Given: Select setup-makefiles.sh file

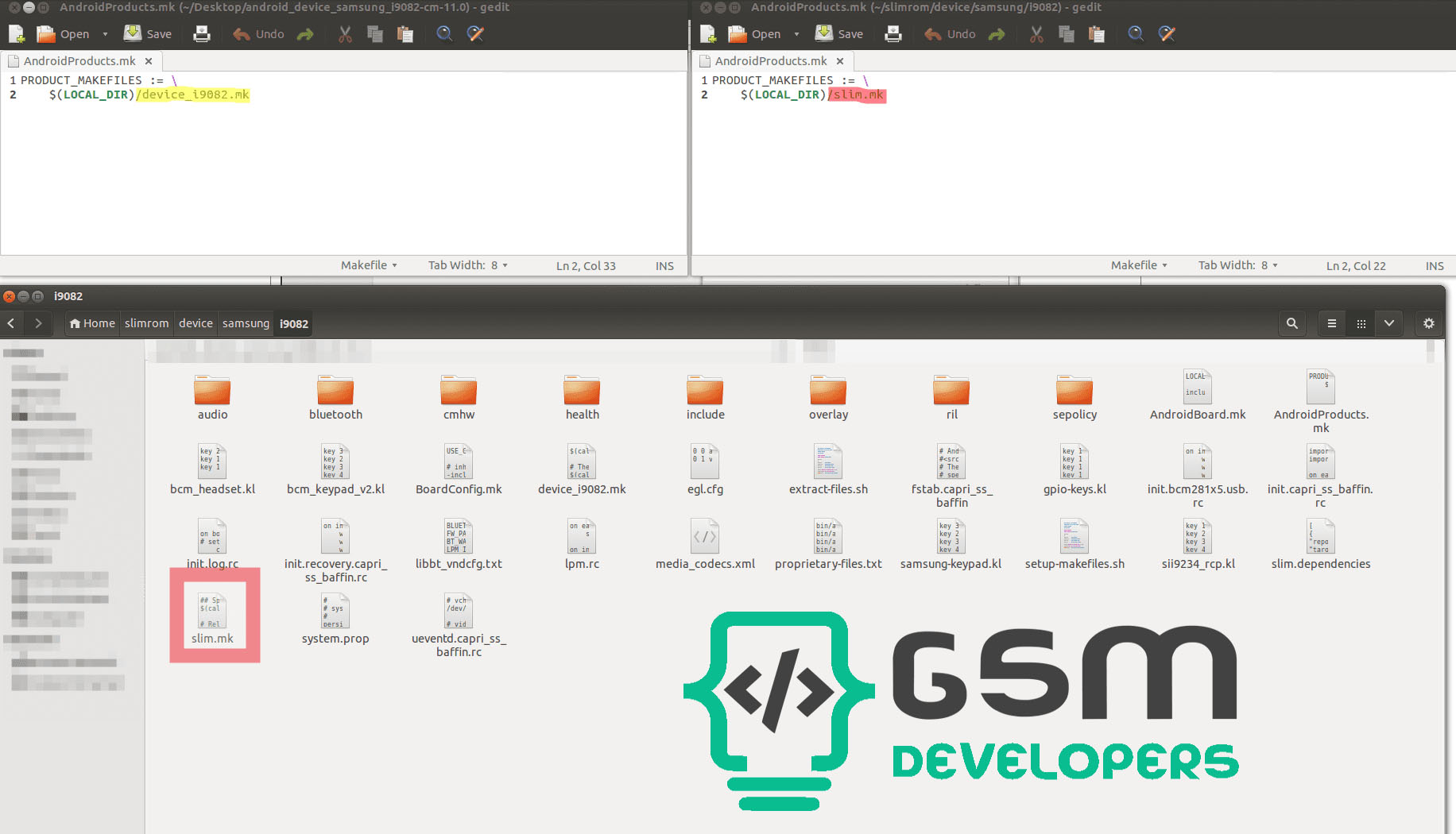Looking at the screenshot, I should click(1075, 545).
